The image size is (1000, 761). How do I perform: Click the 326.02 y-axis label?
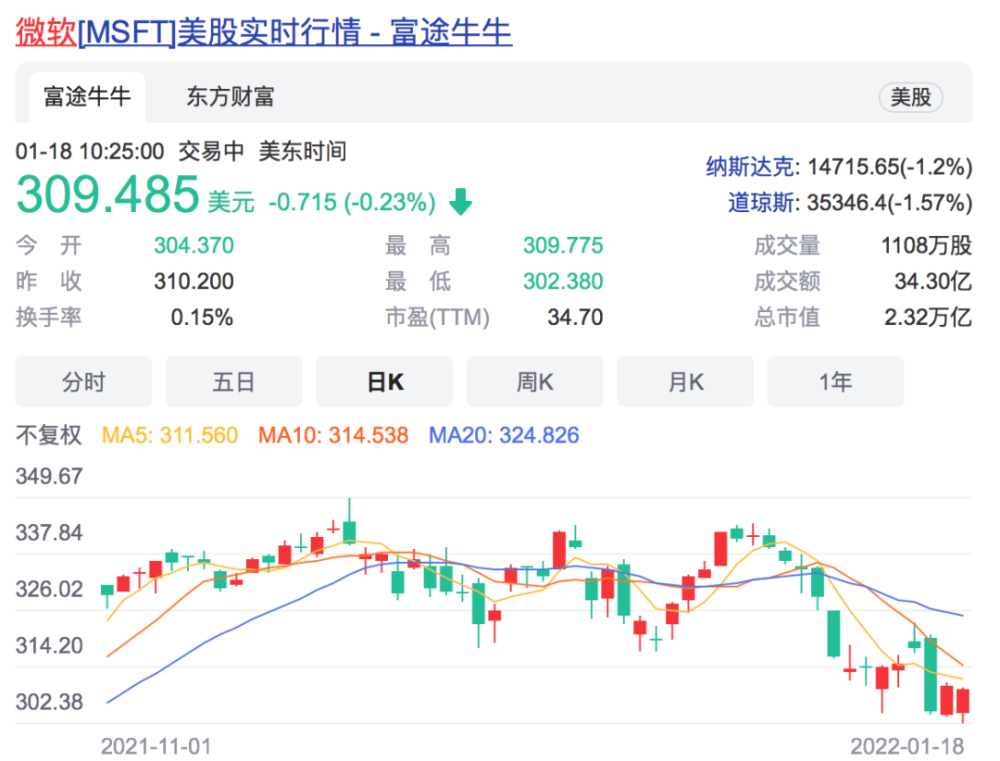49,589
